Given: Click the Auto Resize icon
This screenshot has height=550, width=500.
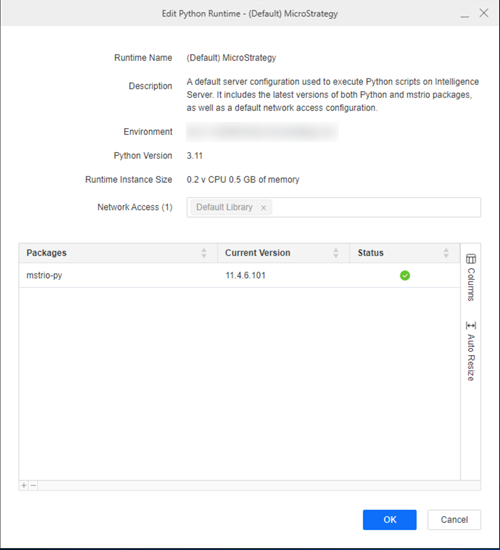Looking at the screenshot, I should click(x=471, y=326).
